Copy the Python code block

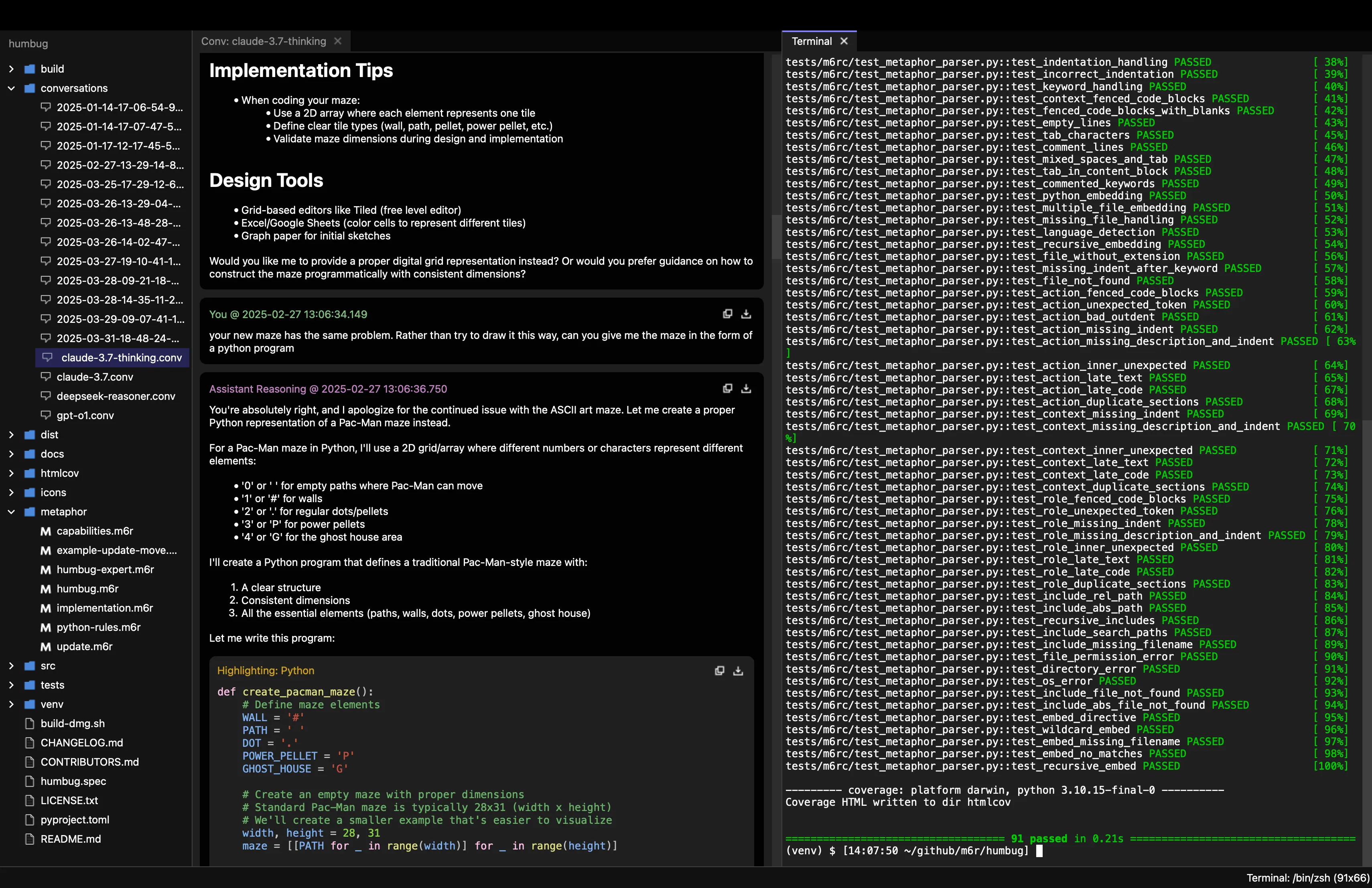(x=719, y=671)
